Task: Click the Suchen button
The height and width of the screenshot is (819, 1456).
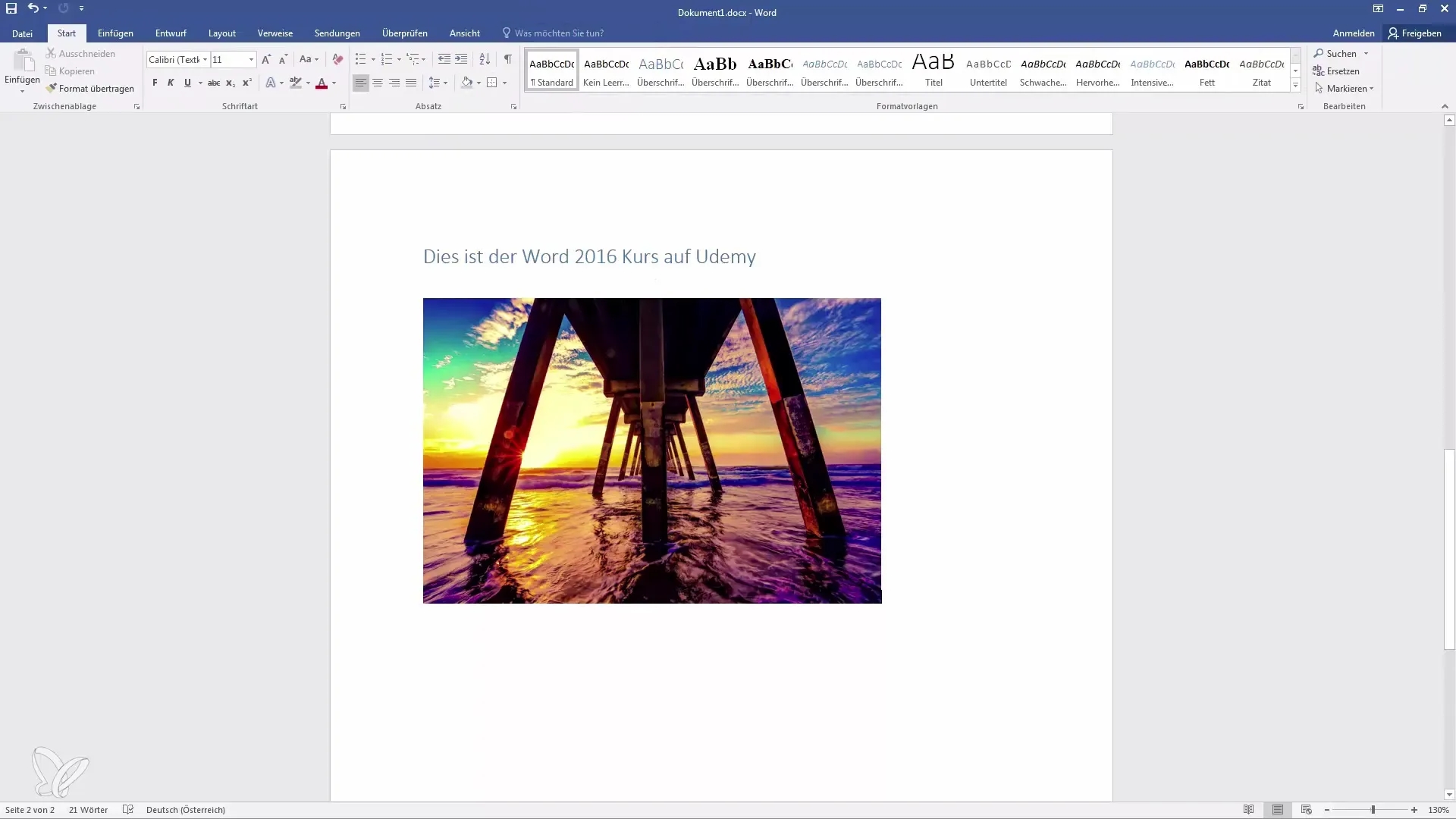Action: [x=1335, y=54]
